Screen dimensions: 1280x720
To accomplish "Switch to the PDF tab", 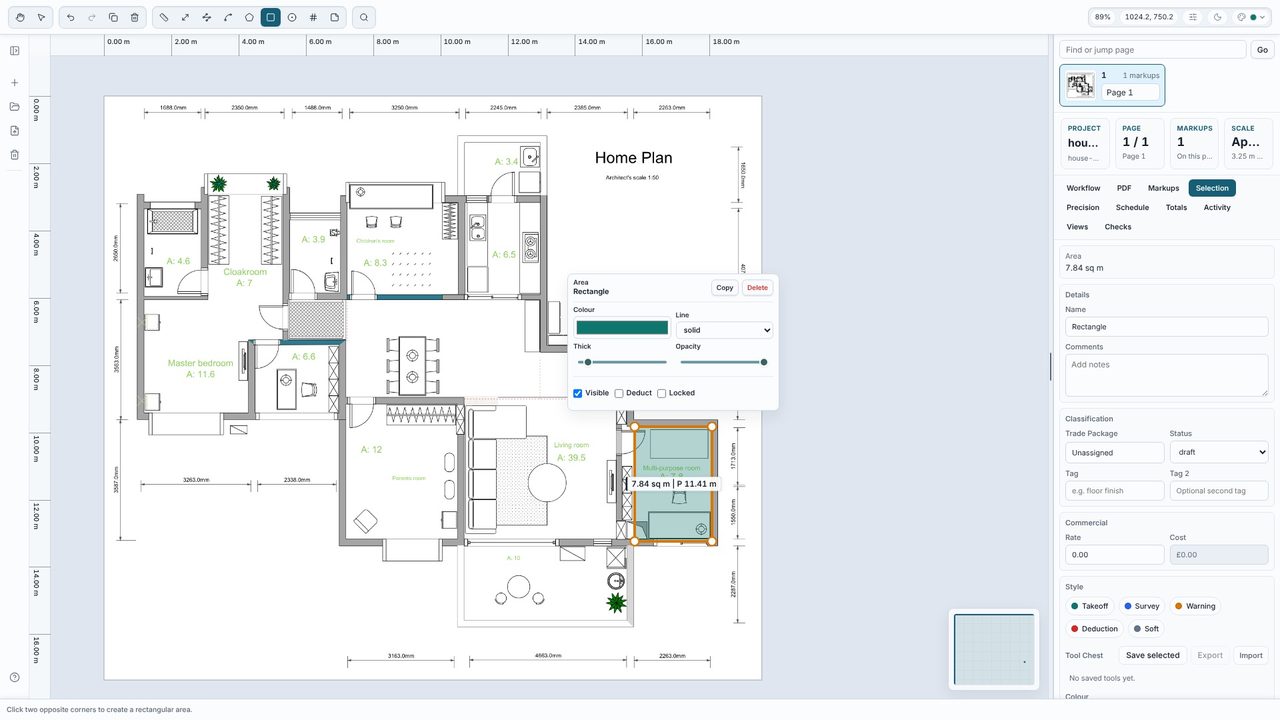I will click(x=1124, y=188).
